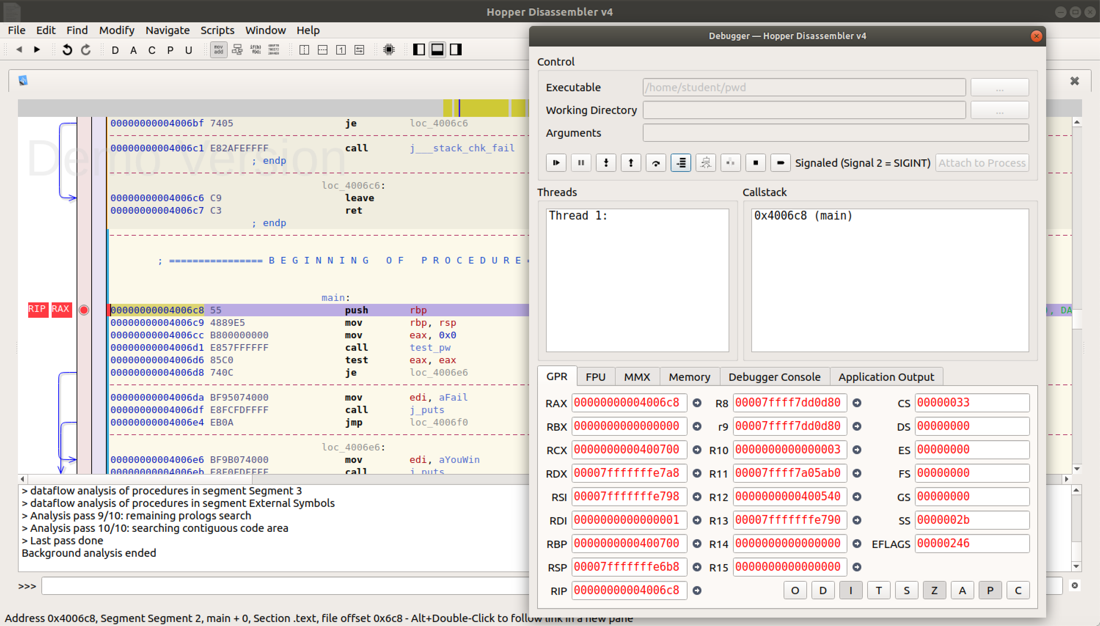Toggle the O overflow flag button
Viewport: 1100px width, 626px height.
(x=795, y=590)
